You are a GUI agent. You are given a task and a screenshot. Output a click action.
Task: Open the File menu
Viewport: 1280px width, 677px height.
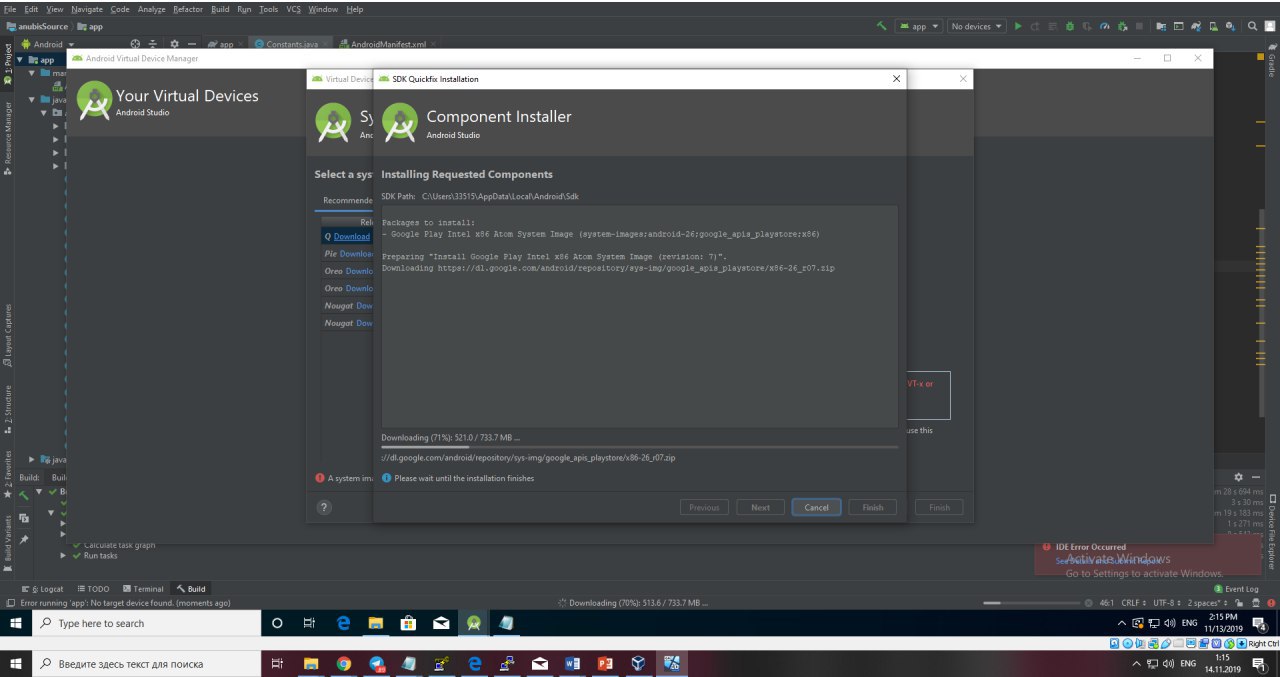pos(11,9)
